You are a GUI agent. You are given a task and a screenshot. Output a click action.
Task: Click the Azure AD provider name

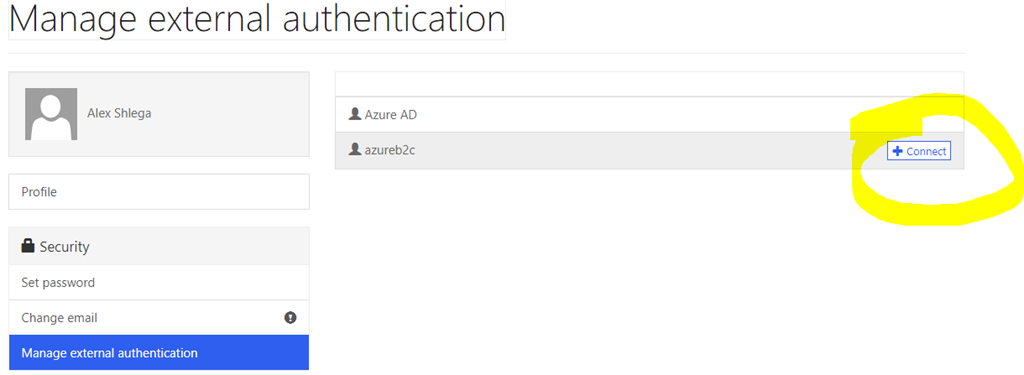[x=391, y=115]
